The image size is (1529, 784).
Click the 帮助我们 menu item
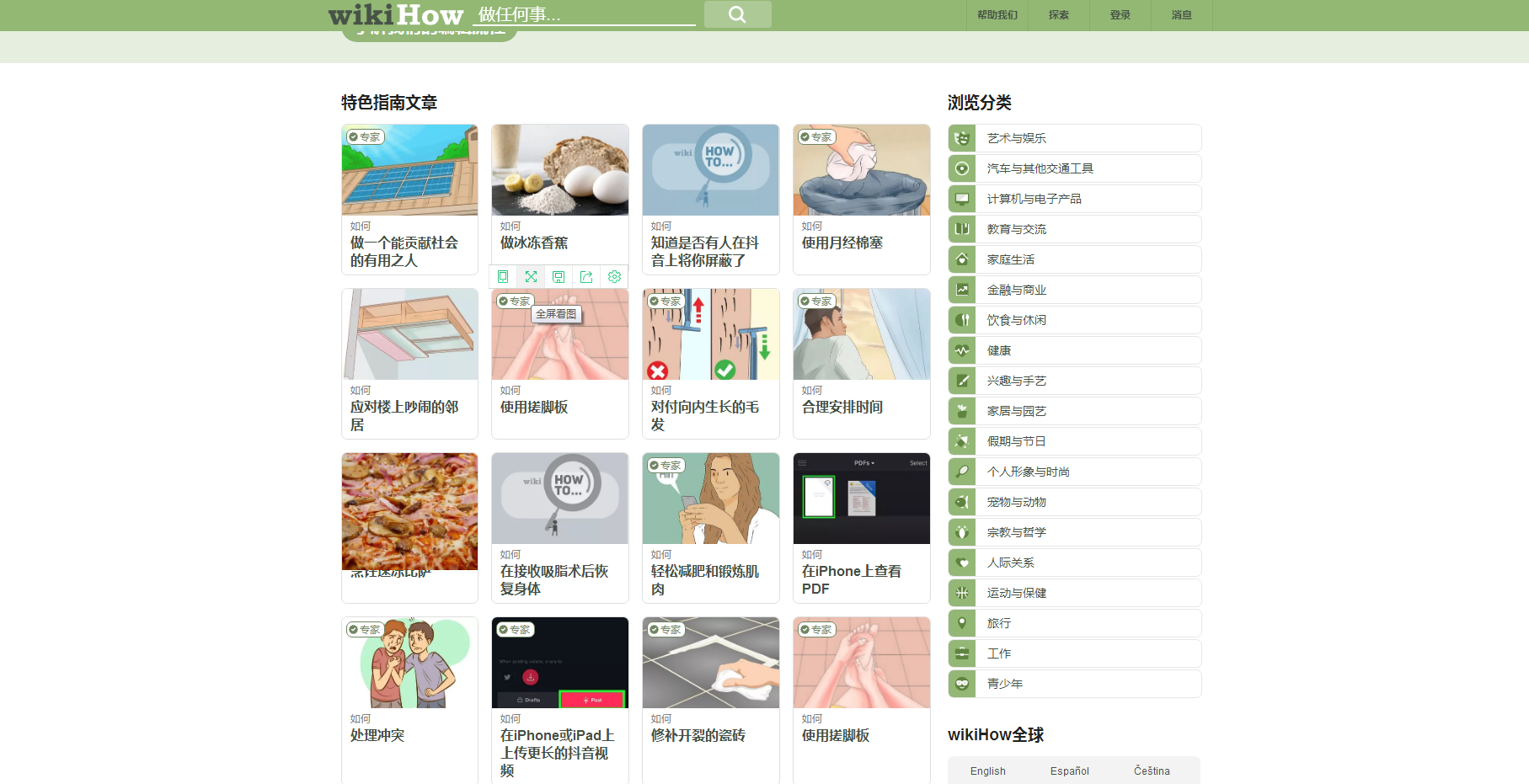tap(997, 14)
